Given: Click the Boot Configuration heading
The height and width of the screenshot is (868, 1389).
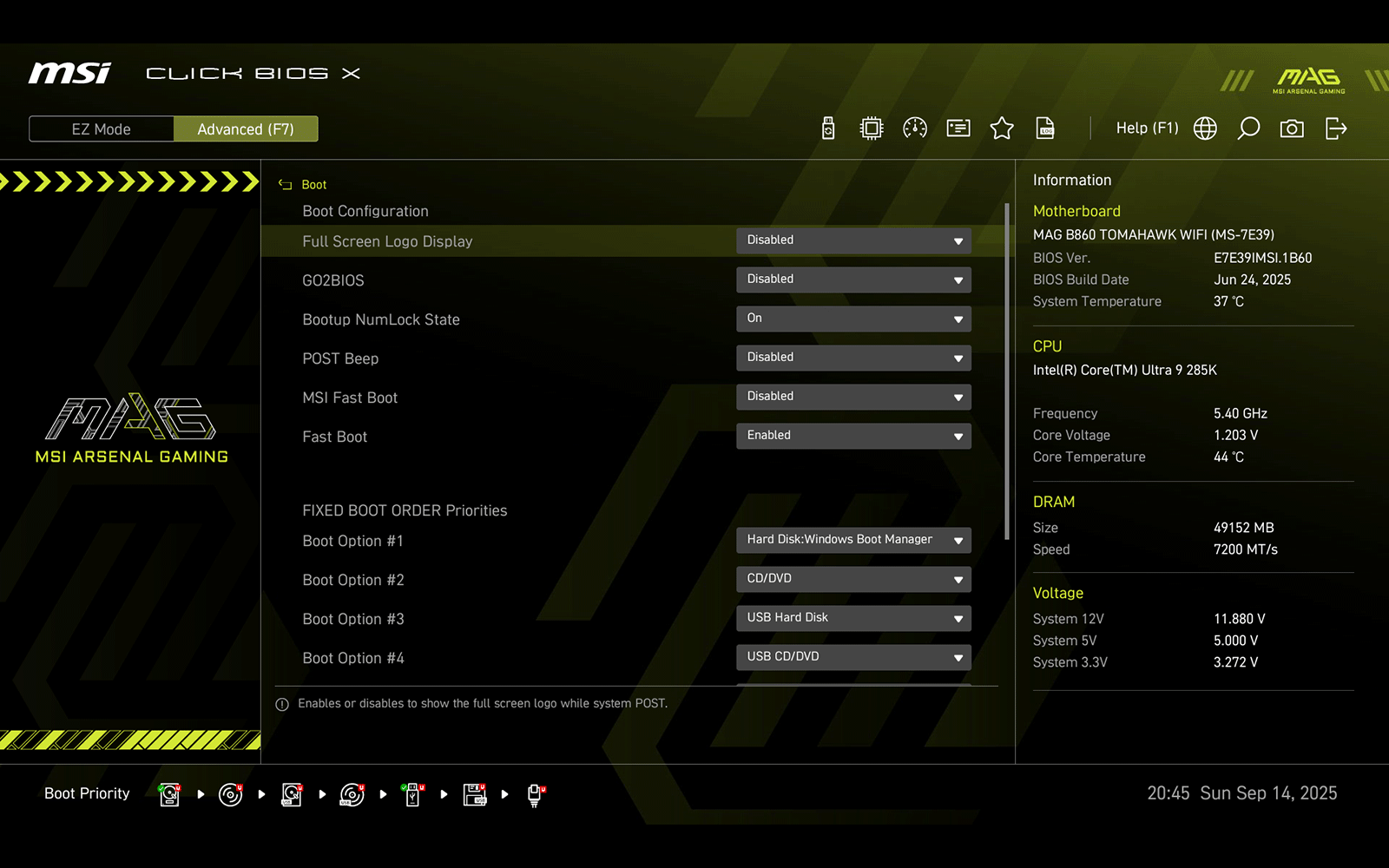Looking at the screenshot, I should point(365,211).
